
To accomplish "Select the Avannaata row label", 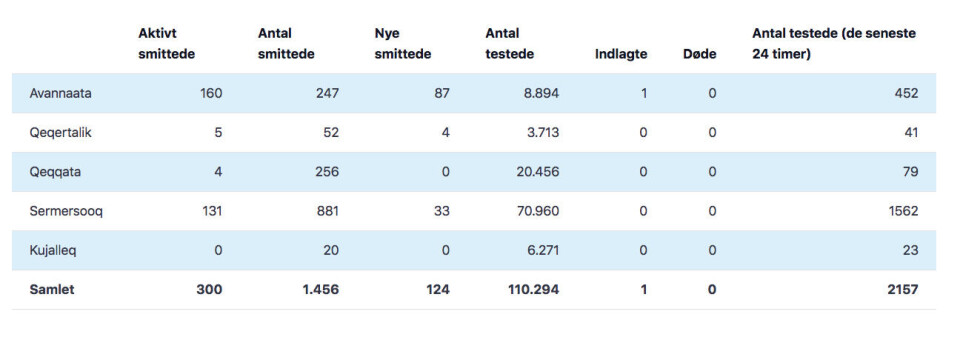I will click(61, 93).
